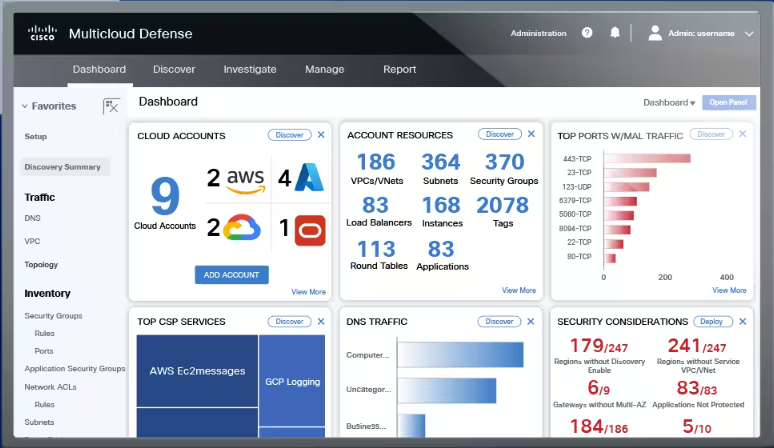Click the Google Cloud logo icon
This screenshot has height=448, width=774.
point(242,227)
